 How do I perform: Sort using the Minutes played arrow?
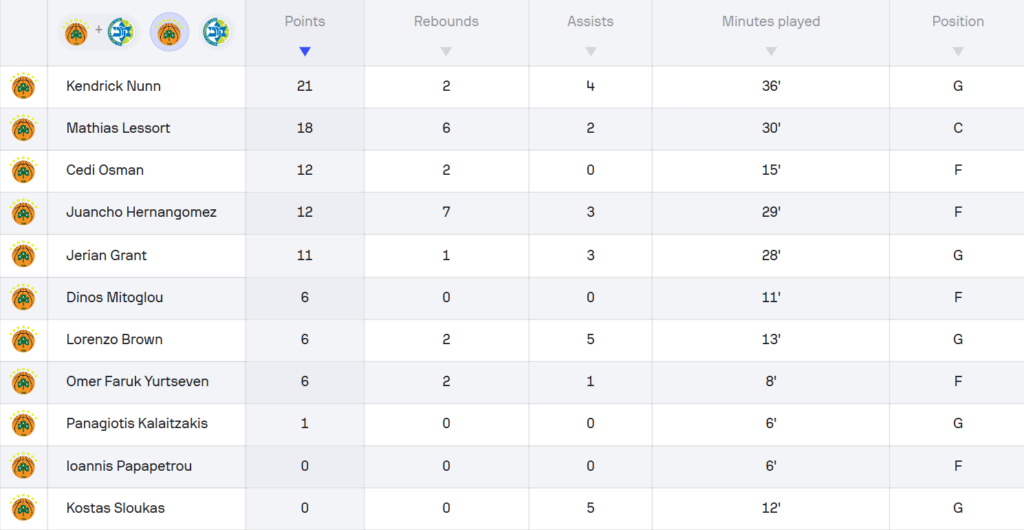(x=770, y=51)
